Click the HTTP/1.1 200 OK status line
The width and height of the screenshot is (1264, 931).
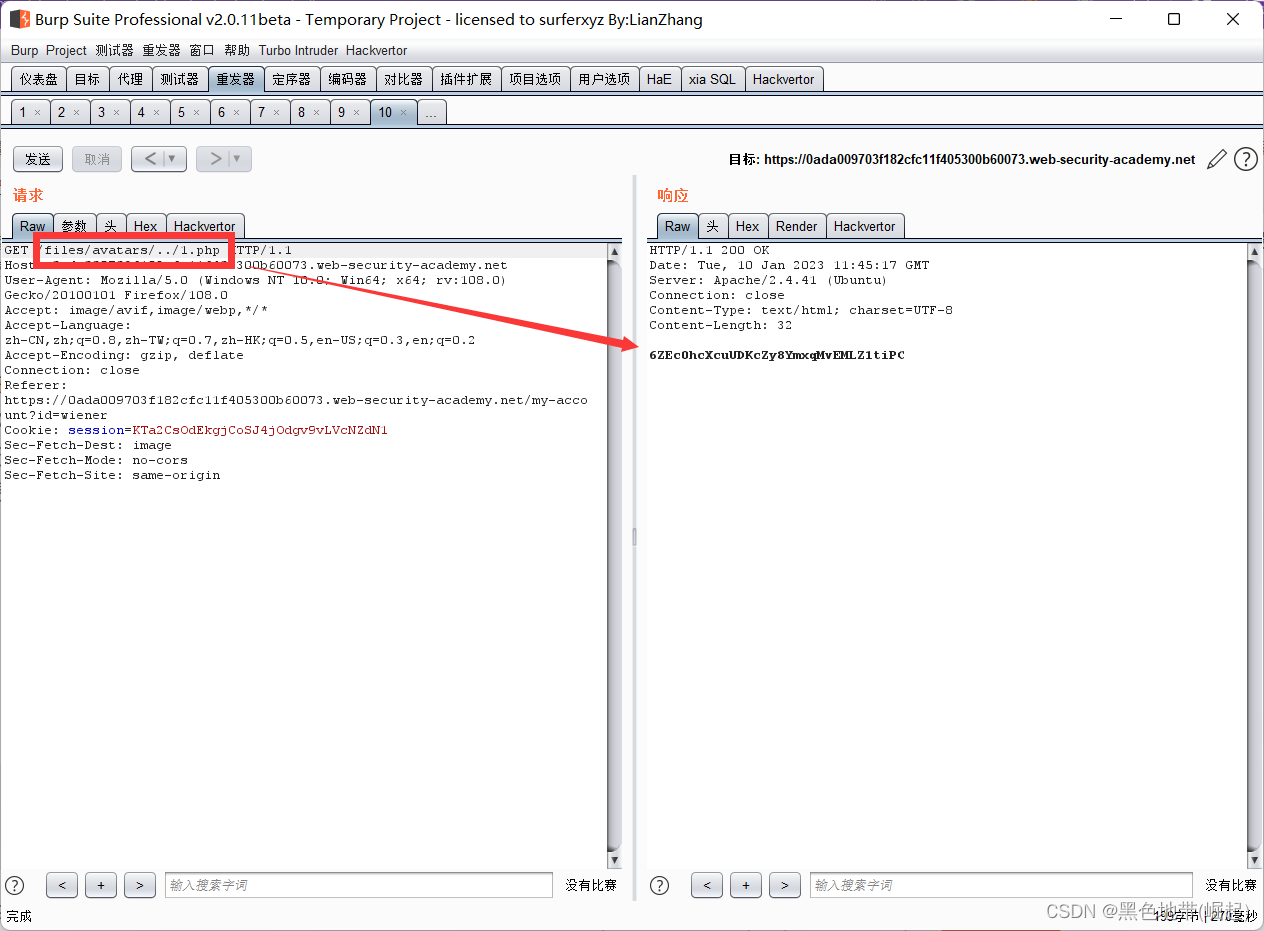709,250
